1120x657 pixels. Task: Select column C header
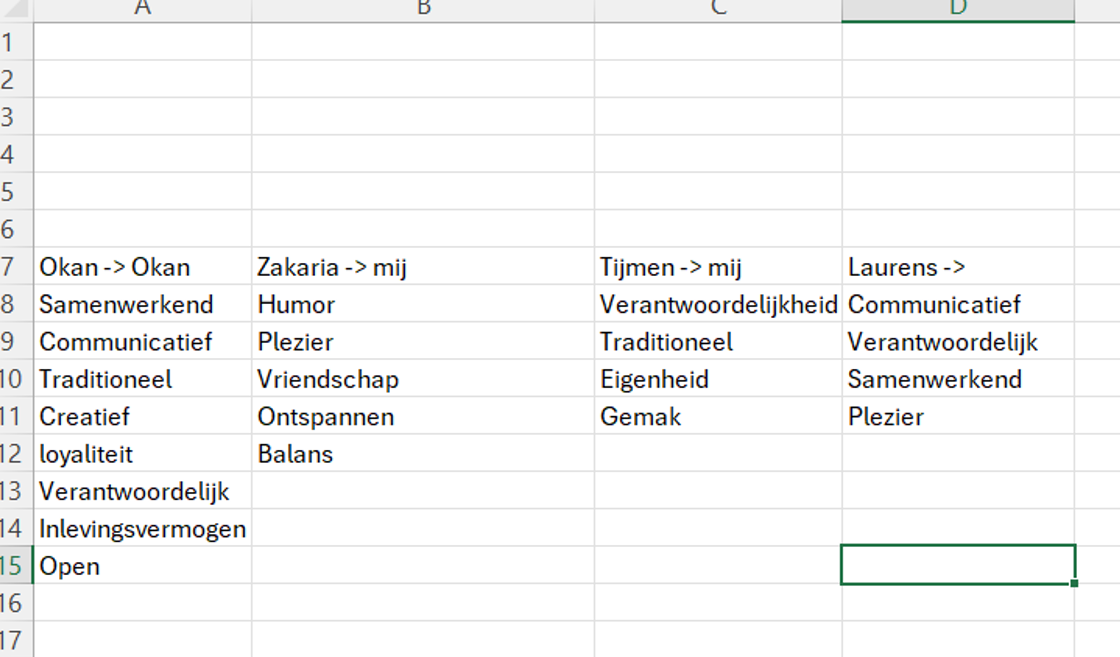[x=718, y=9]
